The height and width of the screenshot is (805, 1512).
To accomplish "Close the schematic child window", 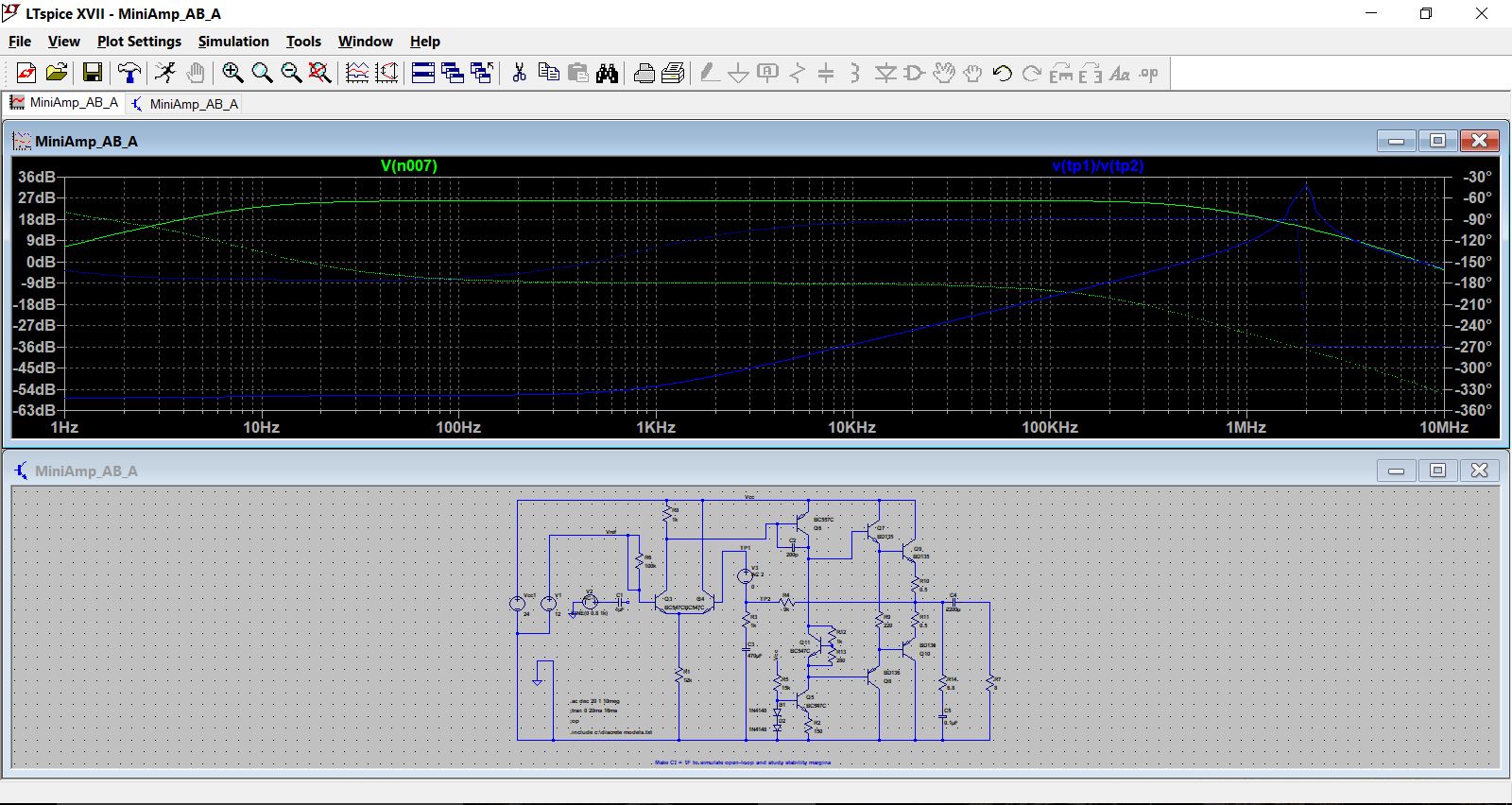I will click(x=1479, y=471).
